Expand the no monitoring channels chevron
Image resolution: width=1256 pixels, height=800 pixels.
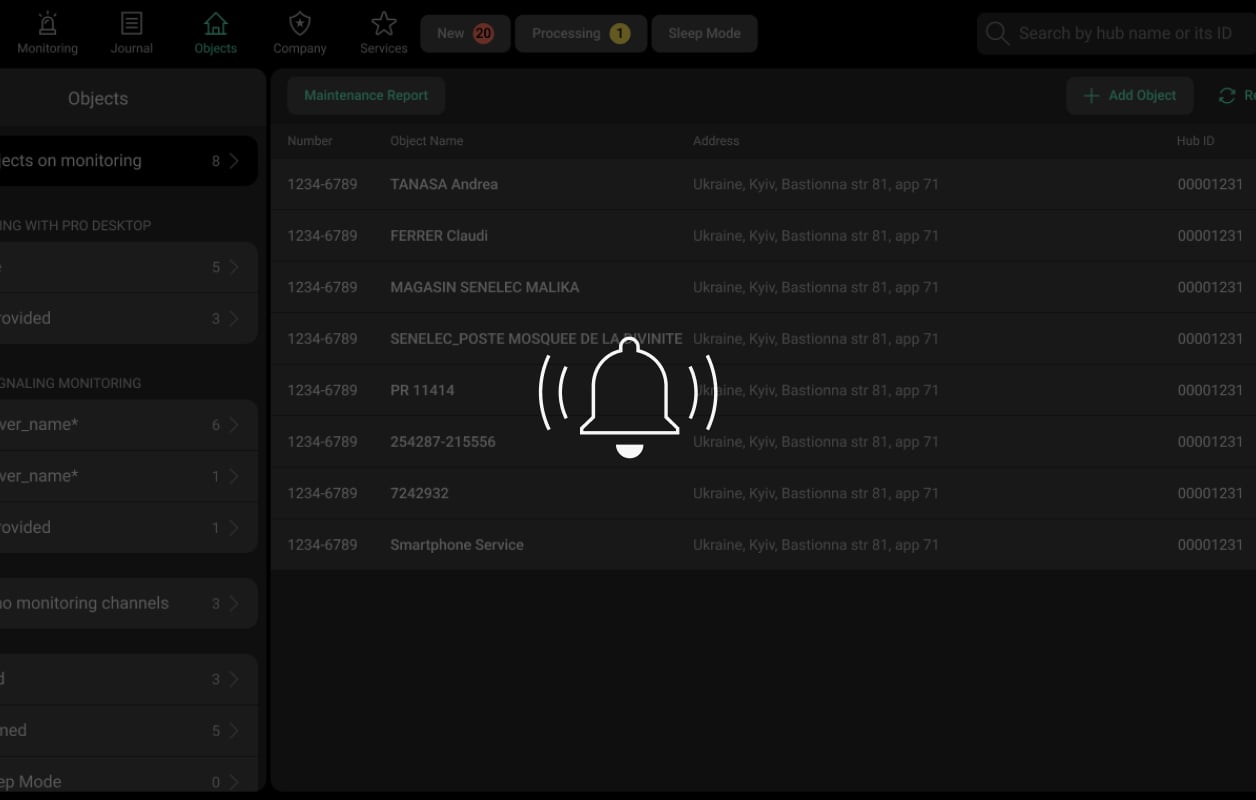click(x=233, y=604)
